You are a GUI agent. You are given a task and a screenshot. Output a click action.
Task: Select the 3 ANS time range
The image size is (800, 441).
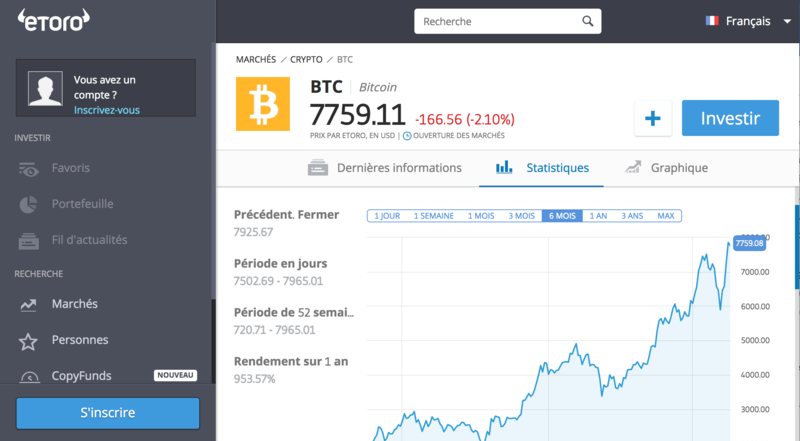[632, 216]
